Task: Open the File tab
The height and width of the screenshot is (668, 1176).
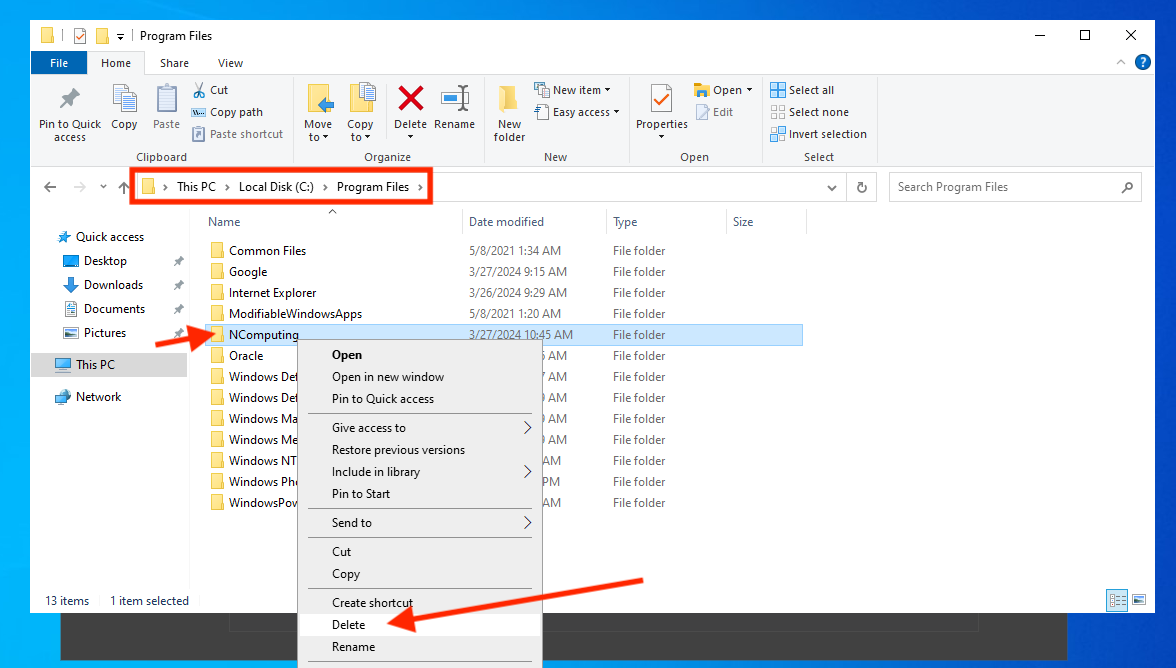Action: [58, 63]
